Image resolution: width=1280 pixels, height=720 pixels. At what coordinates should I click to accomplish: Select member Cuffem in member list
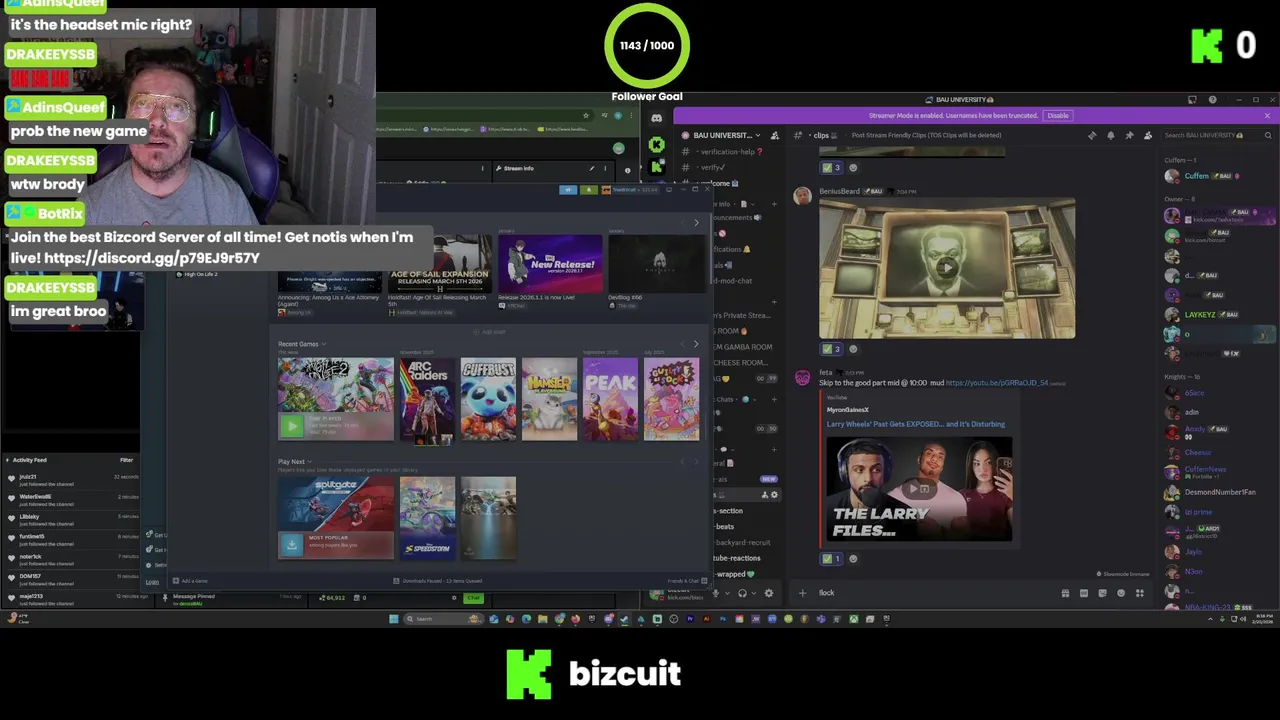point(1219,176)
